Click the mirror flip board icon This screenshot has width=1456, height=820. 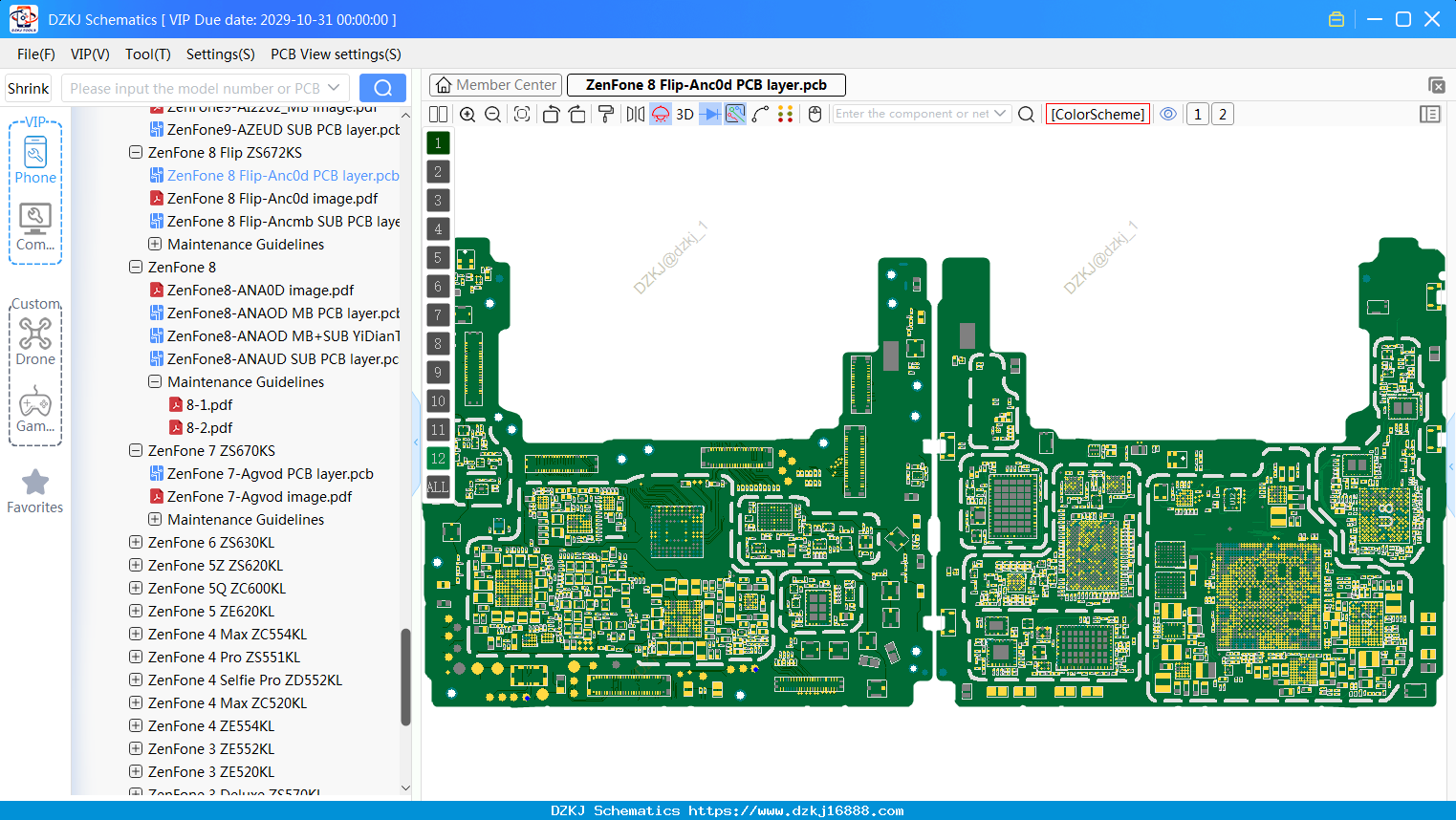coord(635,114)
